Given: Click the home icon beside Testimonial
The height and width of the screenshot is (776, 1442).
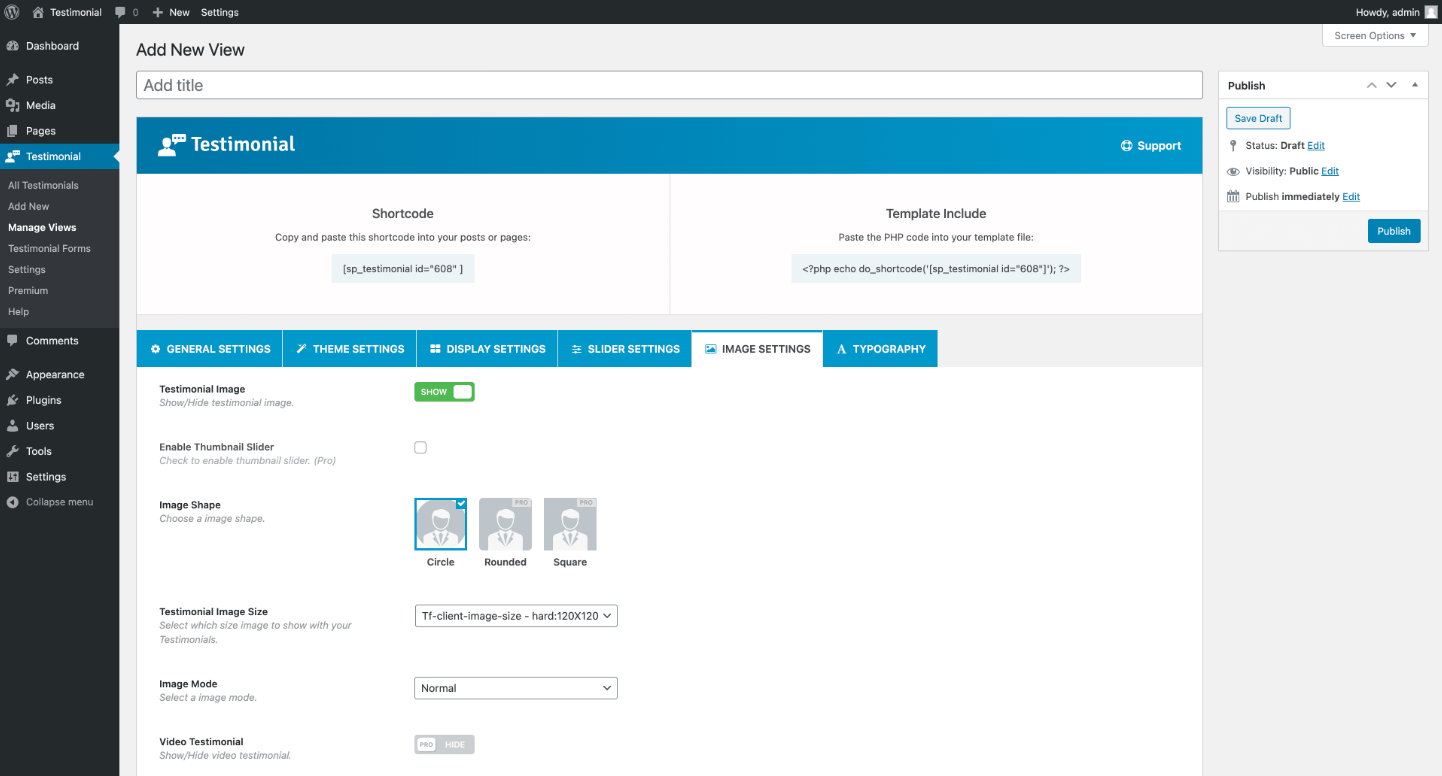Looking at the screenshot, I should (38, 12).
